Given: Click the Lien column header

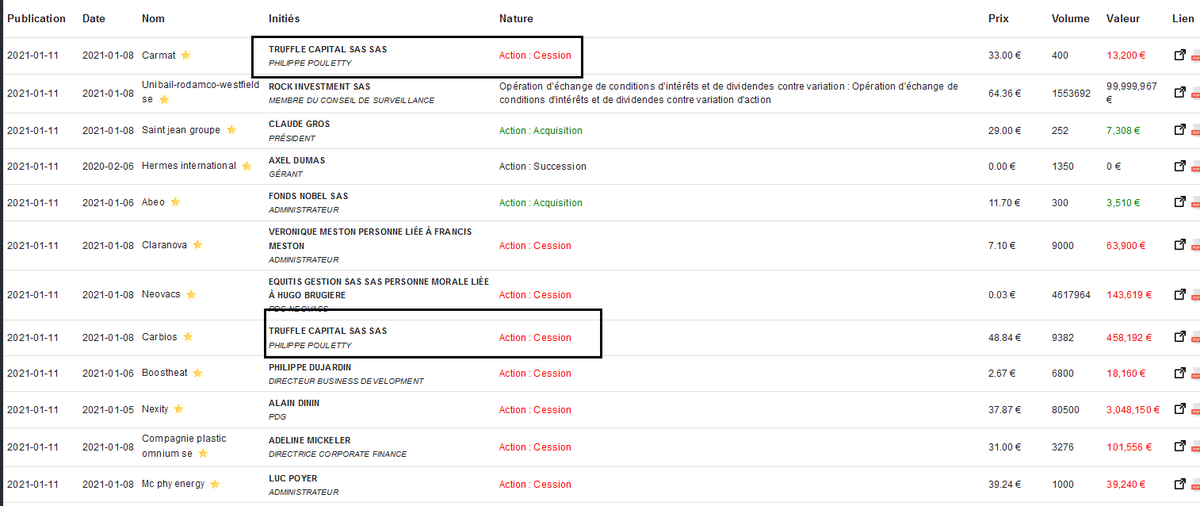Looking at the screenshot, I should click(1182, 19).
